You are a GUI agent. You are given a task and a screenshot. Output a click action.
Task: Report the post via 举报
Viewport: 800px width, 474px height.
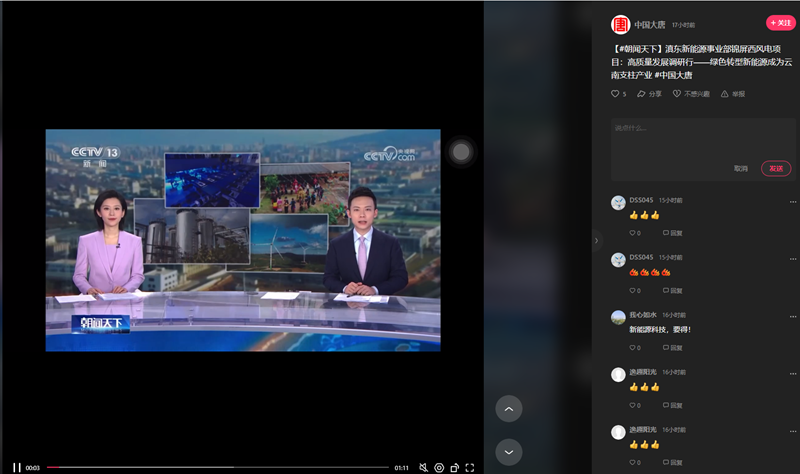tap(732, 94)
